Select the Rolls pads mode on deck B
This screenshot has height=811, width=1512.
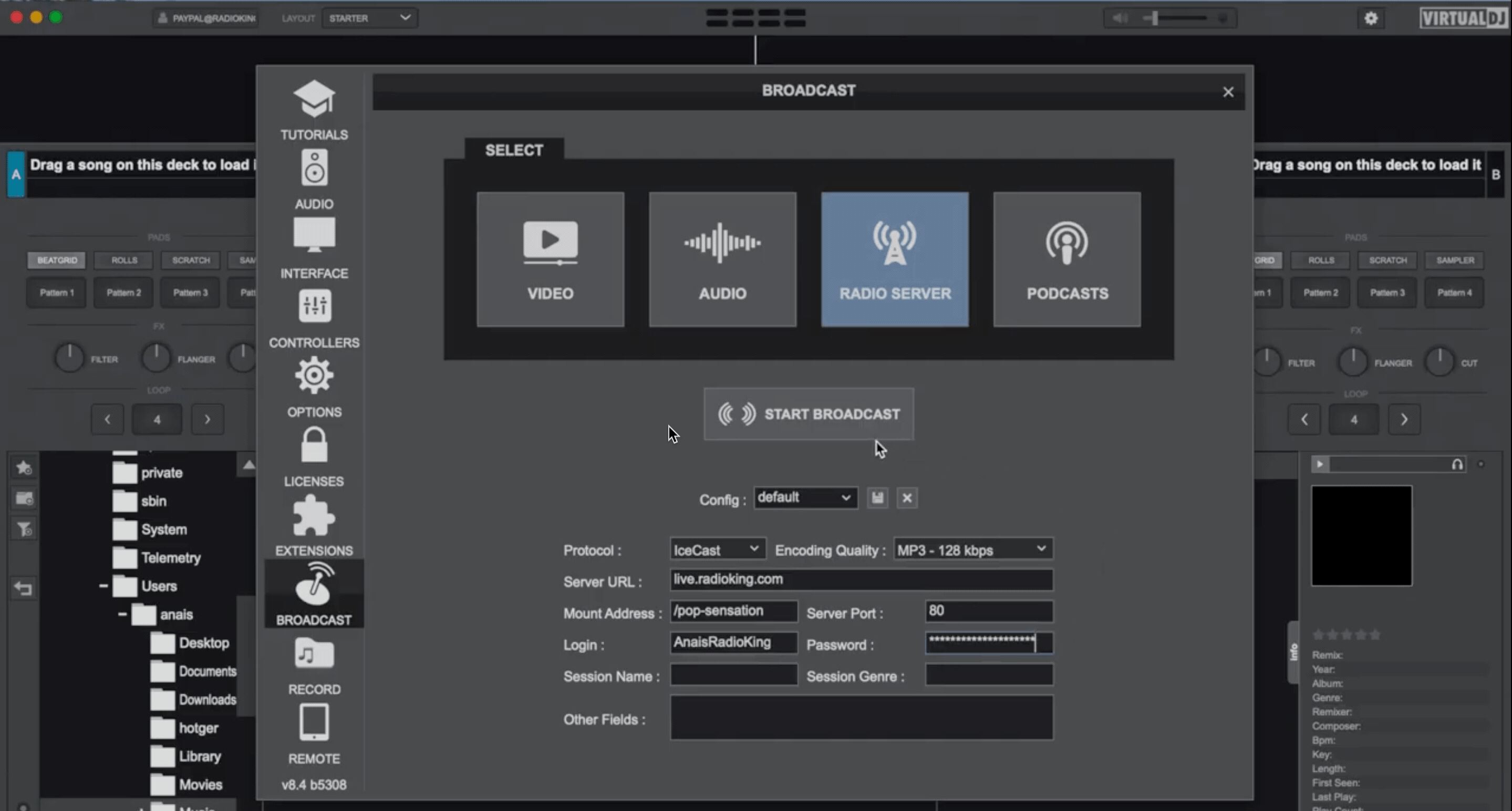click(1321, 260)
